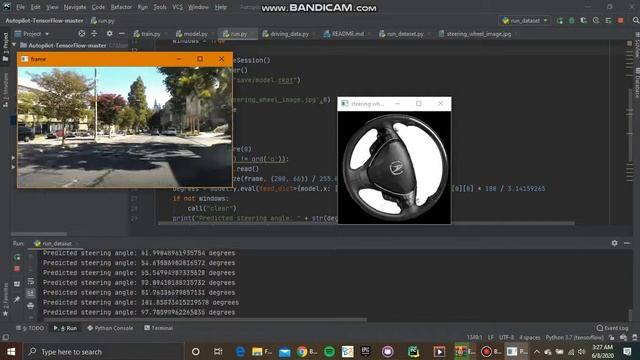The width and height of the screenshot is (640, 360).
Task: Open the run_dataset run configuration dropdown
Action: (524, 20)
